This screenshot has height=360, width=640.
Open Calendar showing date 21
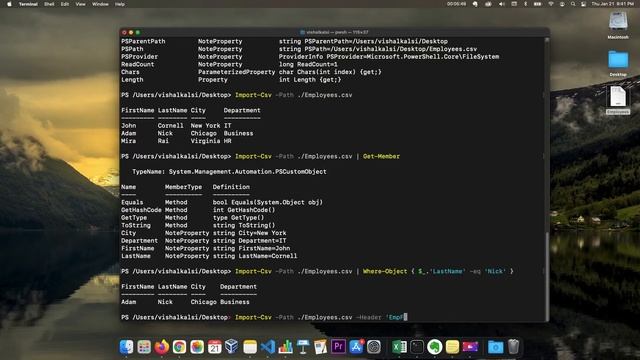tap(215, 347)
